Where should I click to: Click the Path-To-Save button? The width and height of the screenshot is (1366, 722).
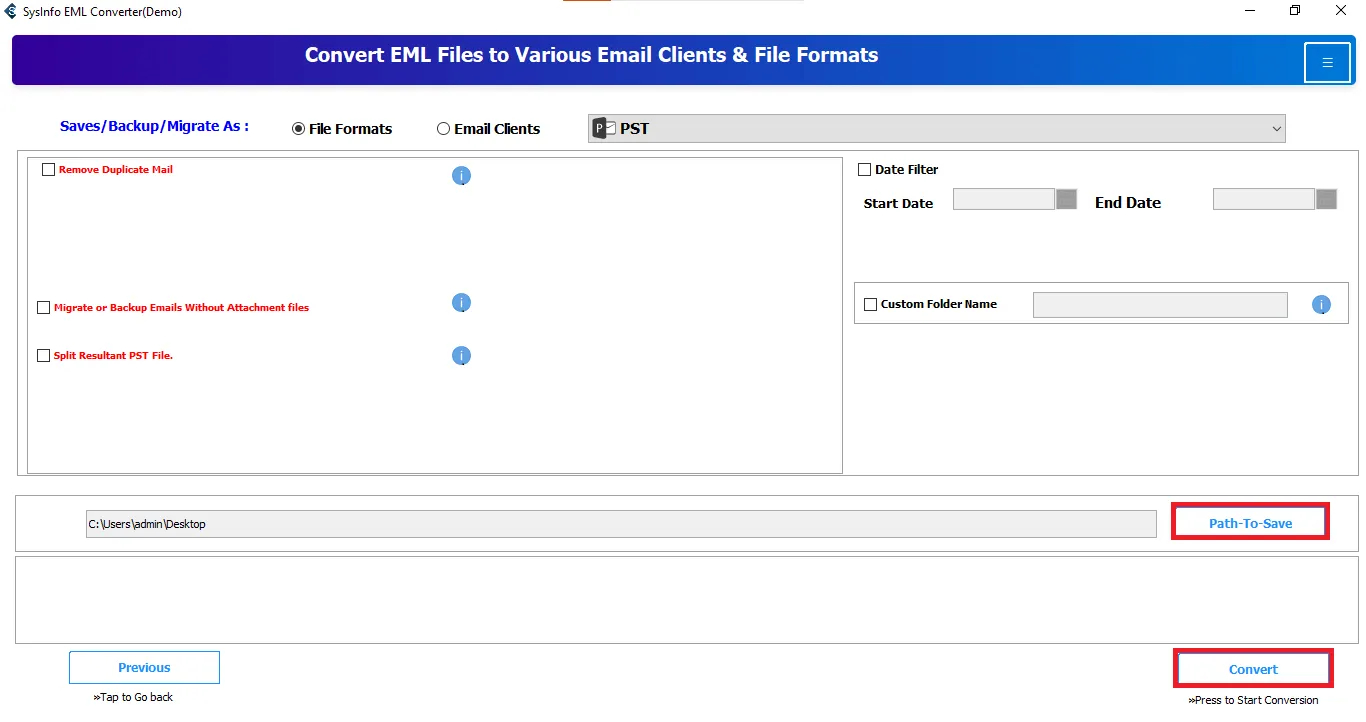[1250, 523]
